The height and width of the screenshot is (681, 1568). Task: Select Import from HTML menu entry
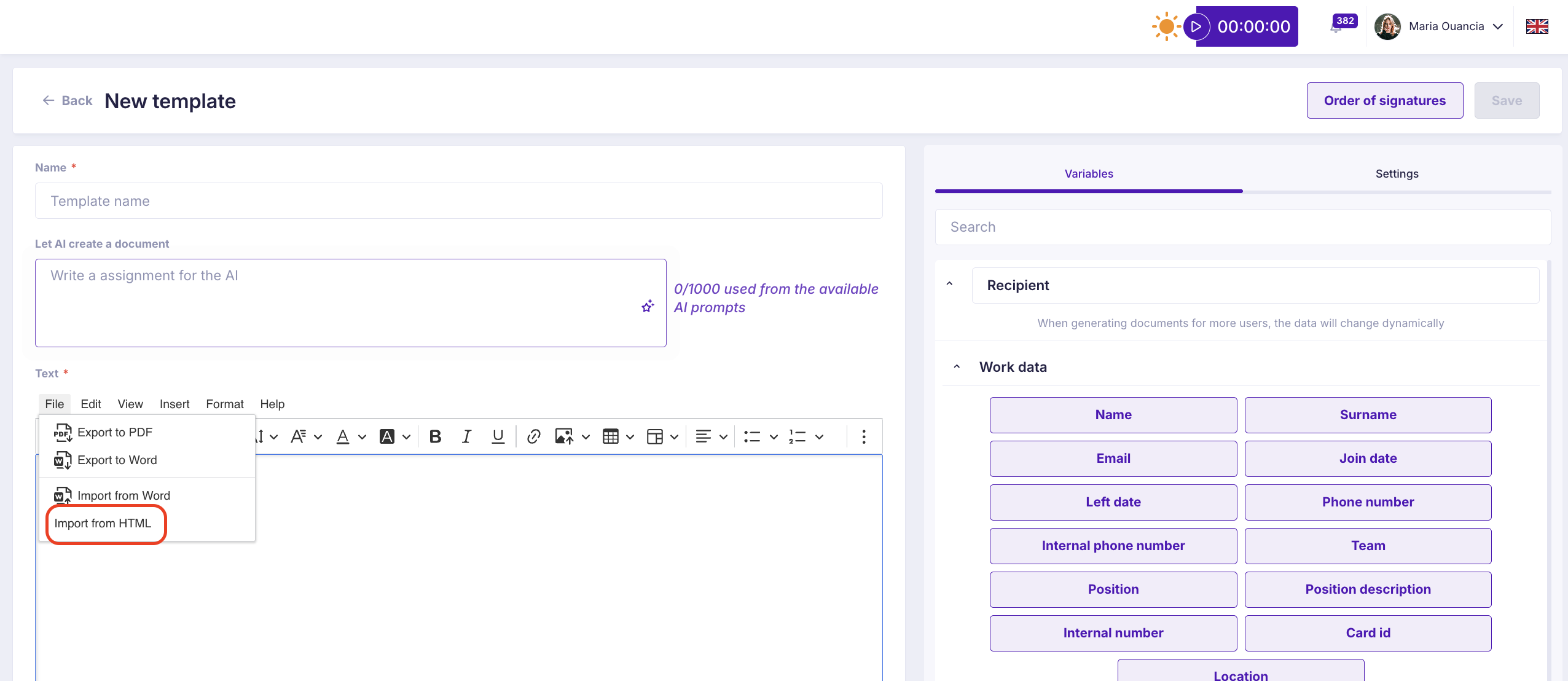click(x=103, y=523)
